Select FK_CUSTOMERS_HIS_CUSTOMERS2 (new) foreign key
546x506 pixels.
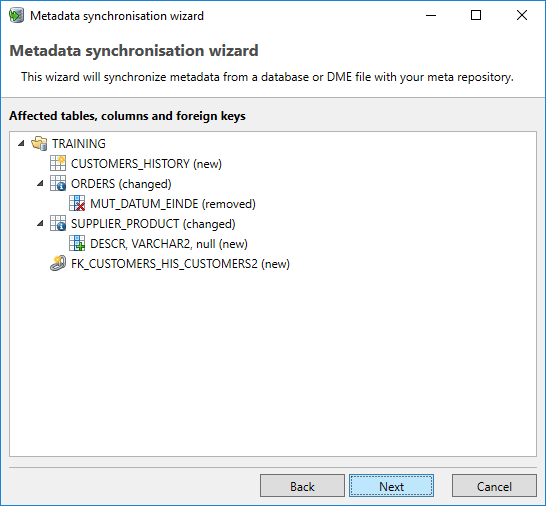click(180, 264)
